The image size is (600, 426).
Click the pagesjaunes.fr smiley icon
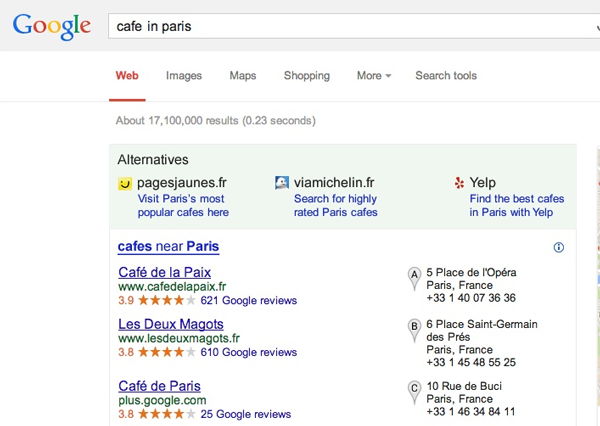(x=125, y=183)
